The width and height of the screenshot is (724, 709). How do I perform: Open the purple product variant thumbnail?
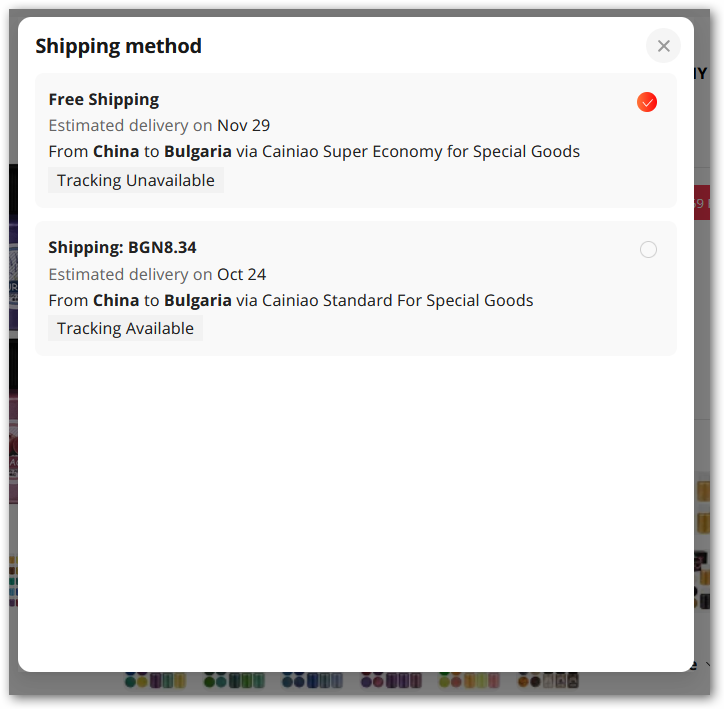click(x=391, y=681)
